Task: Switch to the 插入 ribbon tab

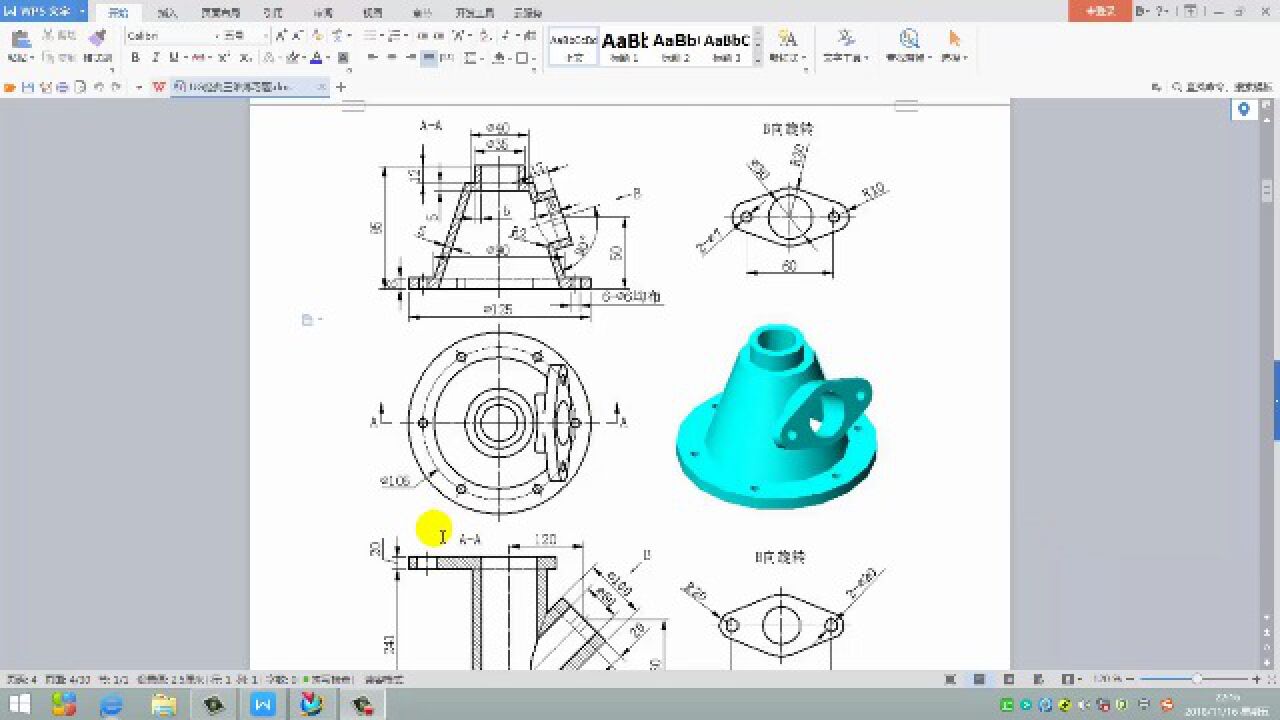Action: (x=166, y=13)
